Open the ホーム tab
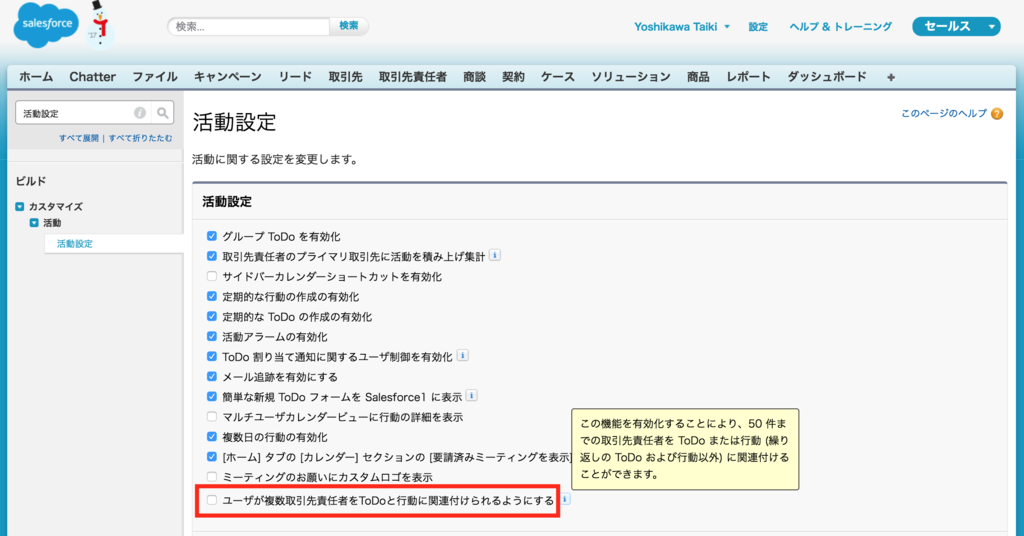1024x536 pixels. [36, 77]
